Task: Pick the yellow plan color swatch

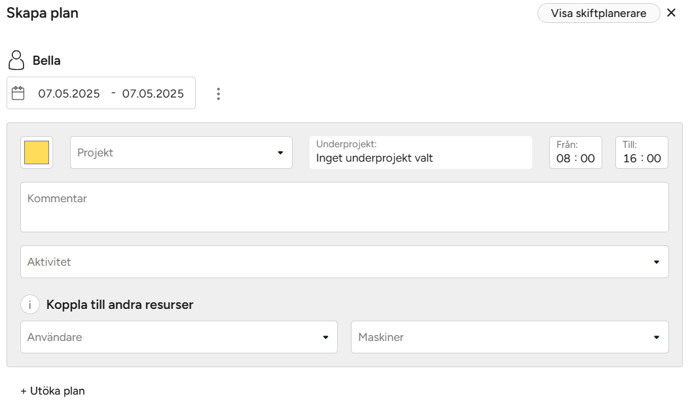Action: pos(37,153)
